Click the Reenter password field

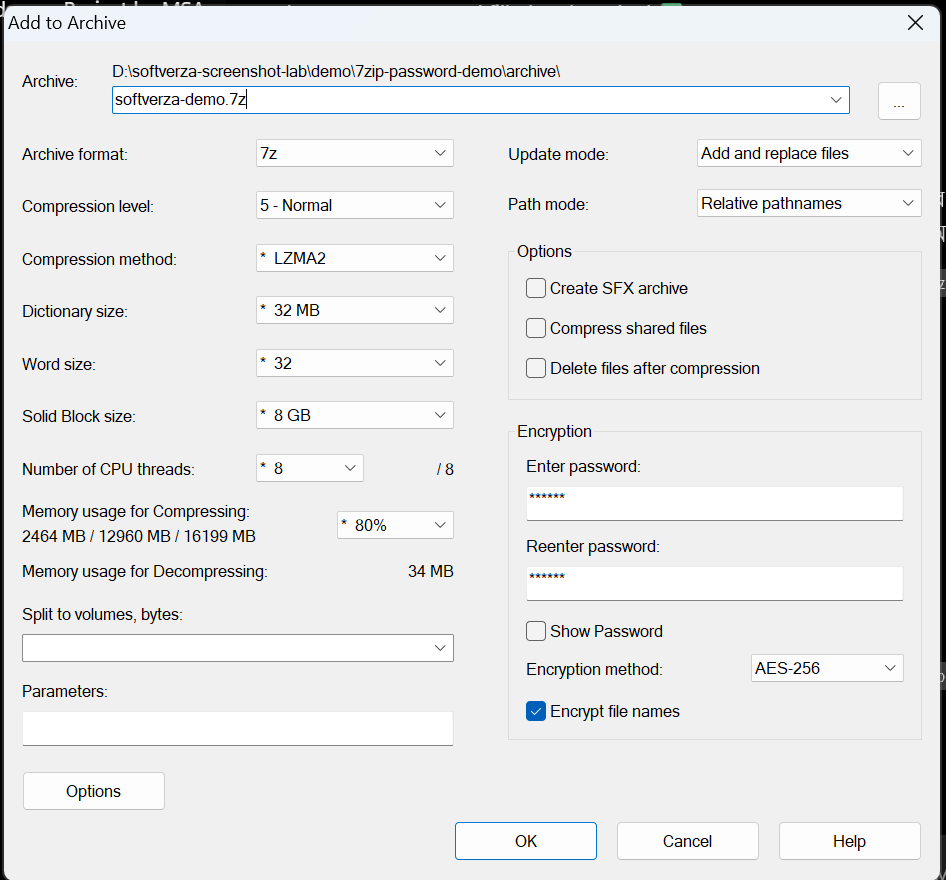point(714,583)
